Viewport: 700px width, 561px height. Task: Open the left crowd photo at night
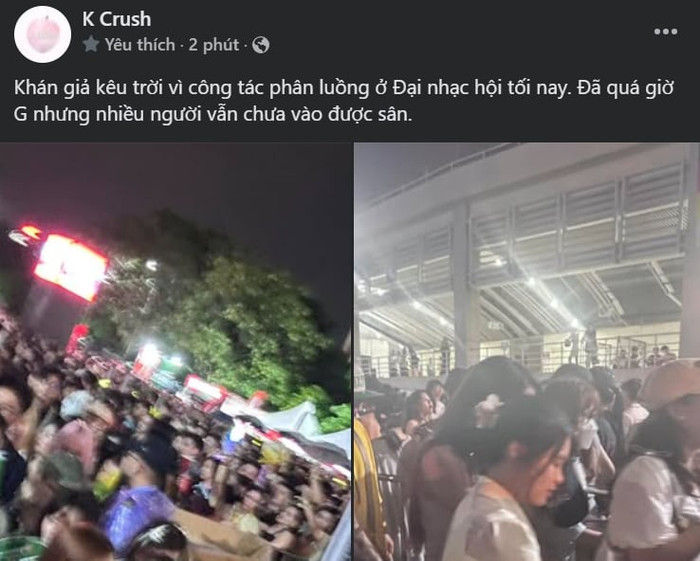pyautogui.click(x=175, y=352)
